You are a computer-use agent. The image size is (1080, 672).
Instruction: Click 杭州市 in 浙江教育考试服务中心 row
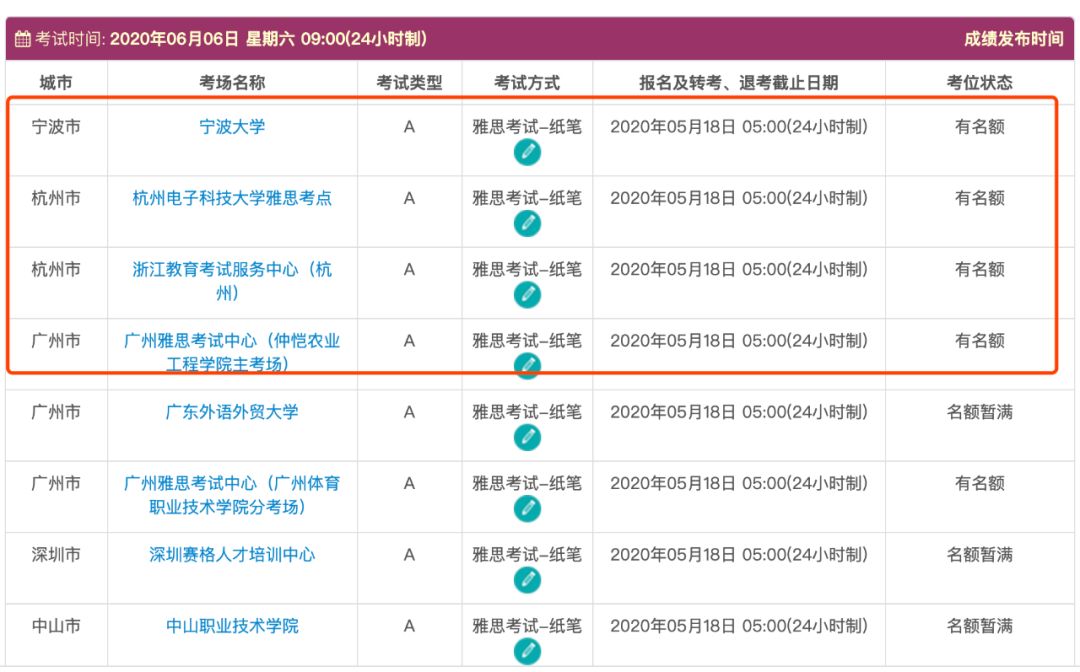[56, 269]
